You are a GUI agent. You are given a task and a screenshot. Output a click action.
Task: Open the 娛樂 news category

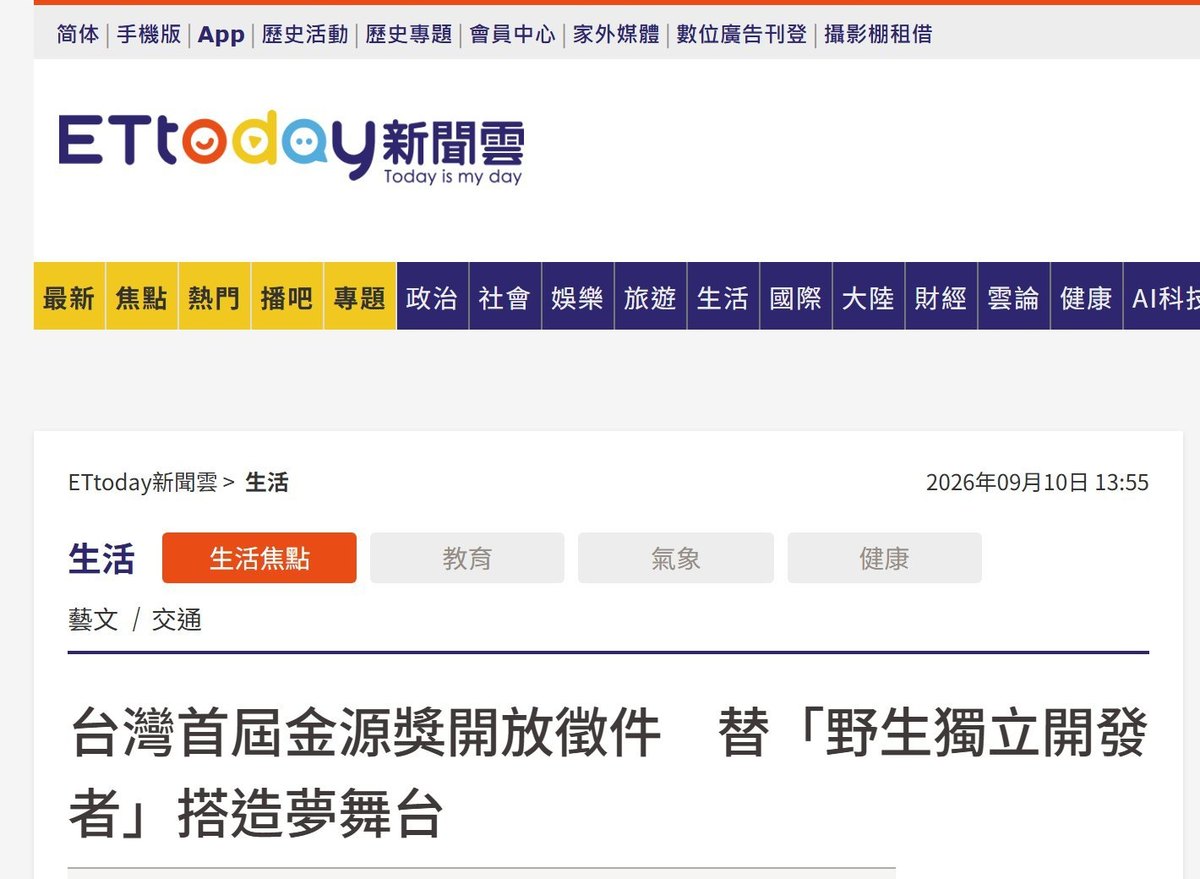coord(578,297)
